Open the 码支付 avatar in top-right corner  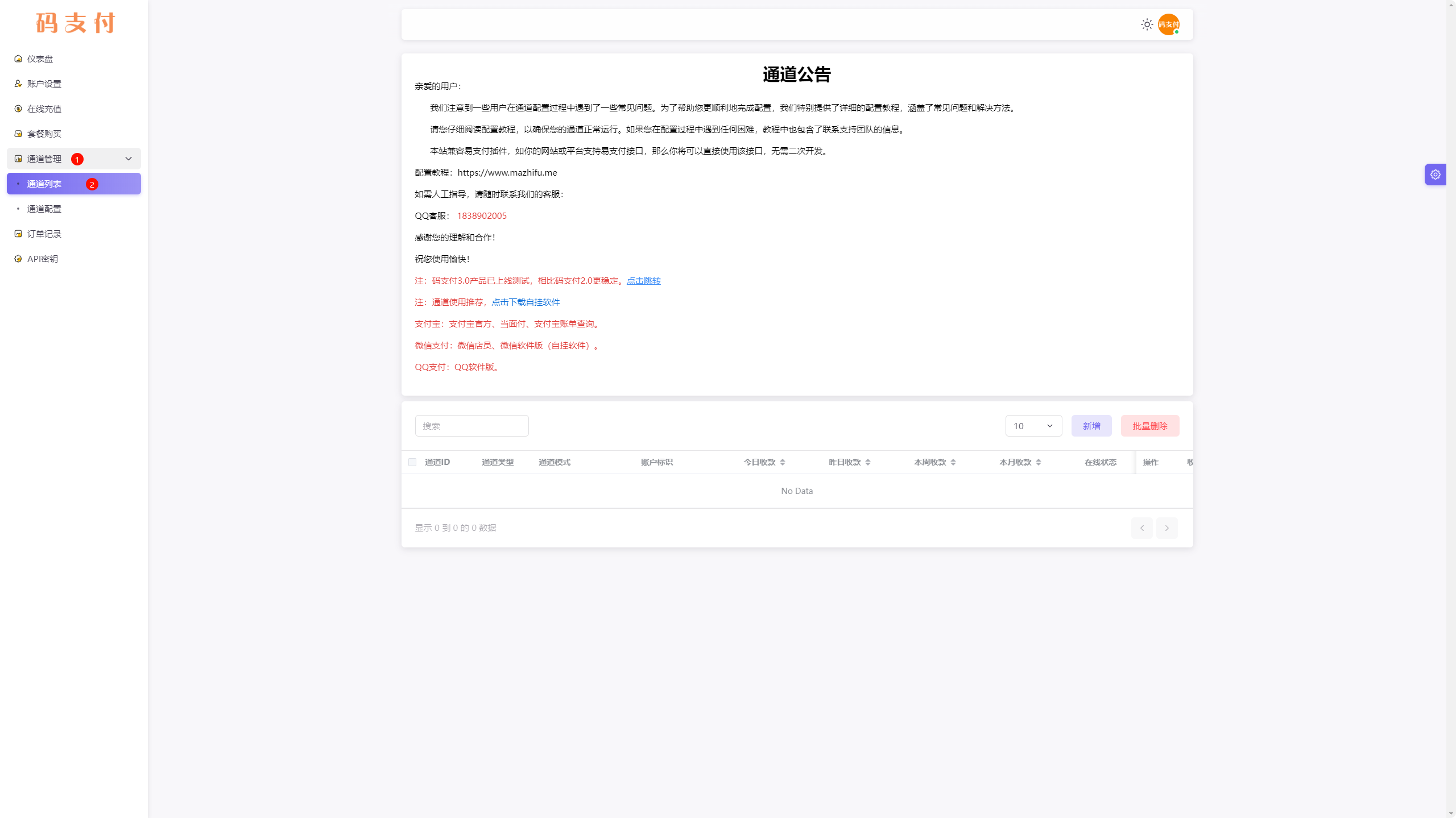click(1169, 24)
